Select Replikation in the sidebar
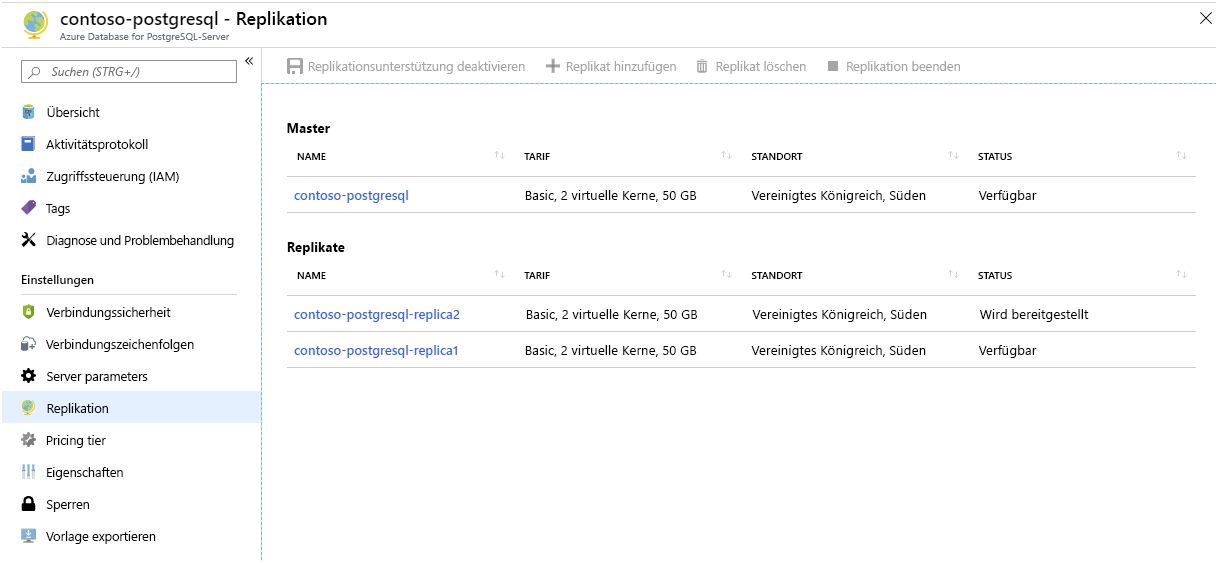 (130, 408)
